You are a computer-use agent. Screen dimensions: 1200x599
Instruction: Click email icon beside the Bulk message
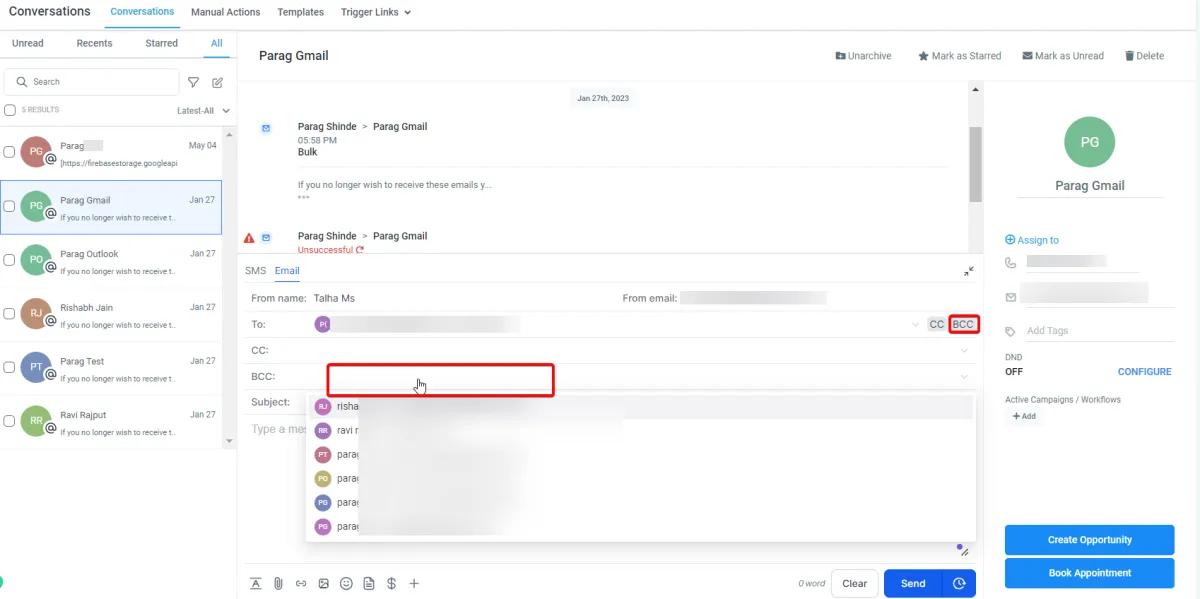(266, 128)
